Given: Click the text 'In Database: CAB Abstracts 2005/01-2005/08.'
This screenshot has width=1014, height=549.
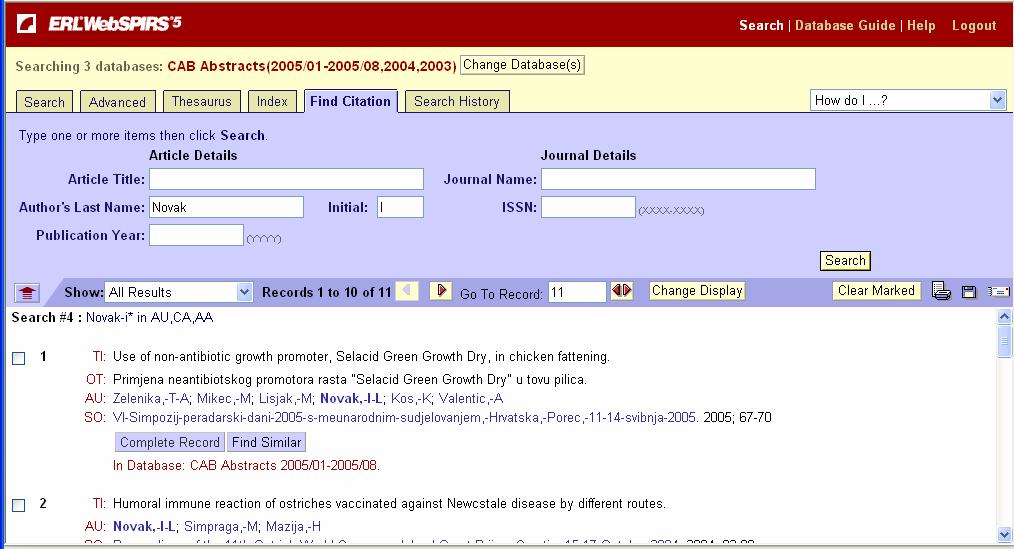Looking at the screenshot, I should point(246,465).
